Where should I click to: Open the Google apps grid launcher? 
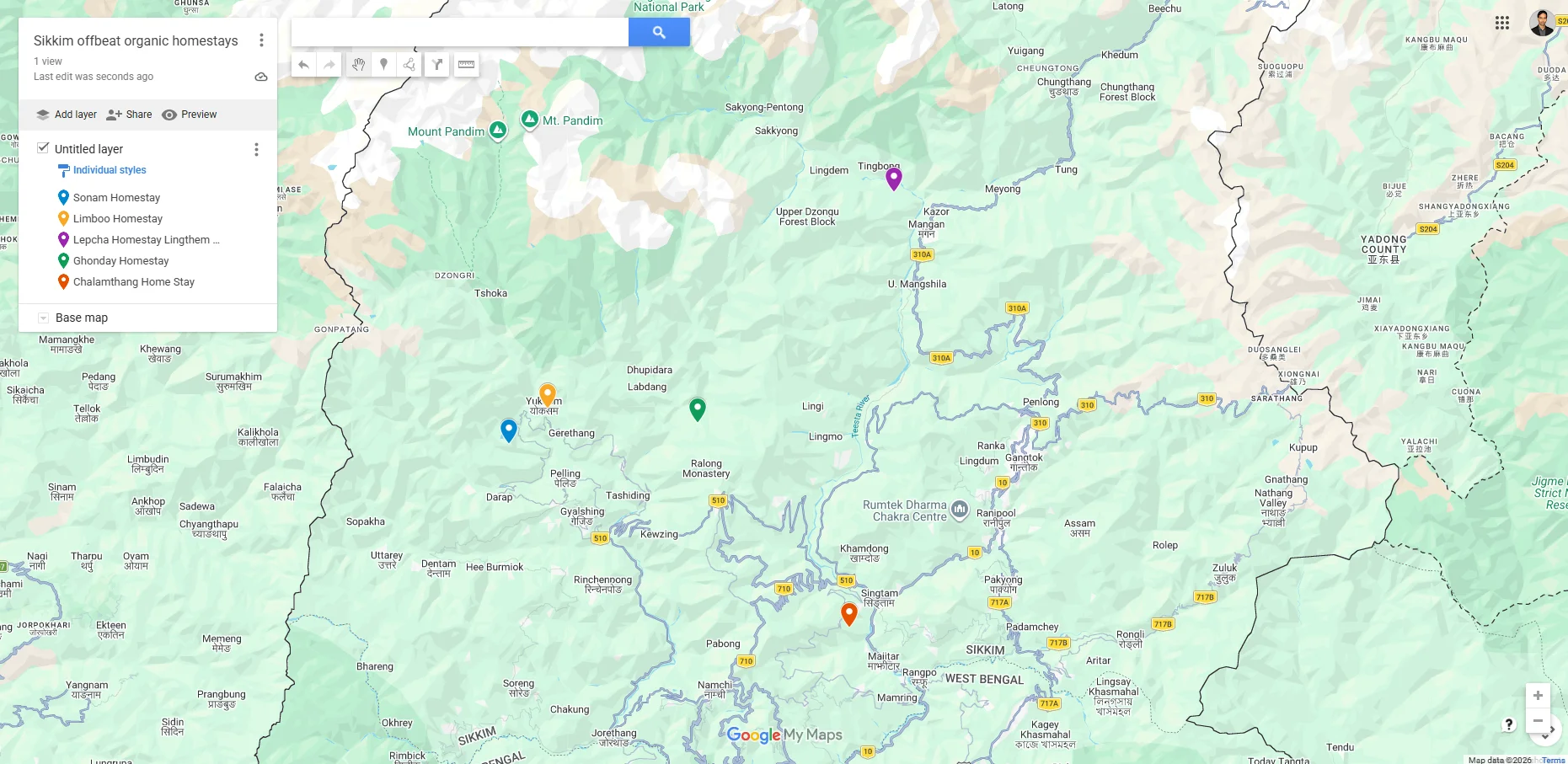point(1503,24)
